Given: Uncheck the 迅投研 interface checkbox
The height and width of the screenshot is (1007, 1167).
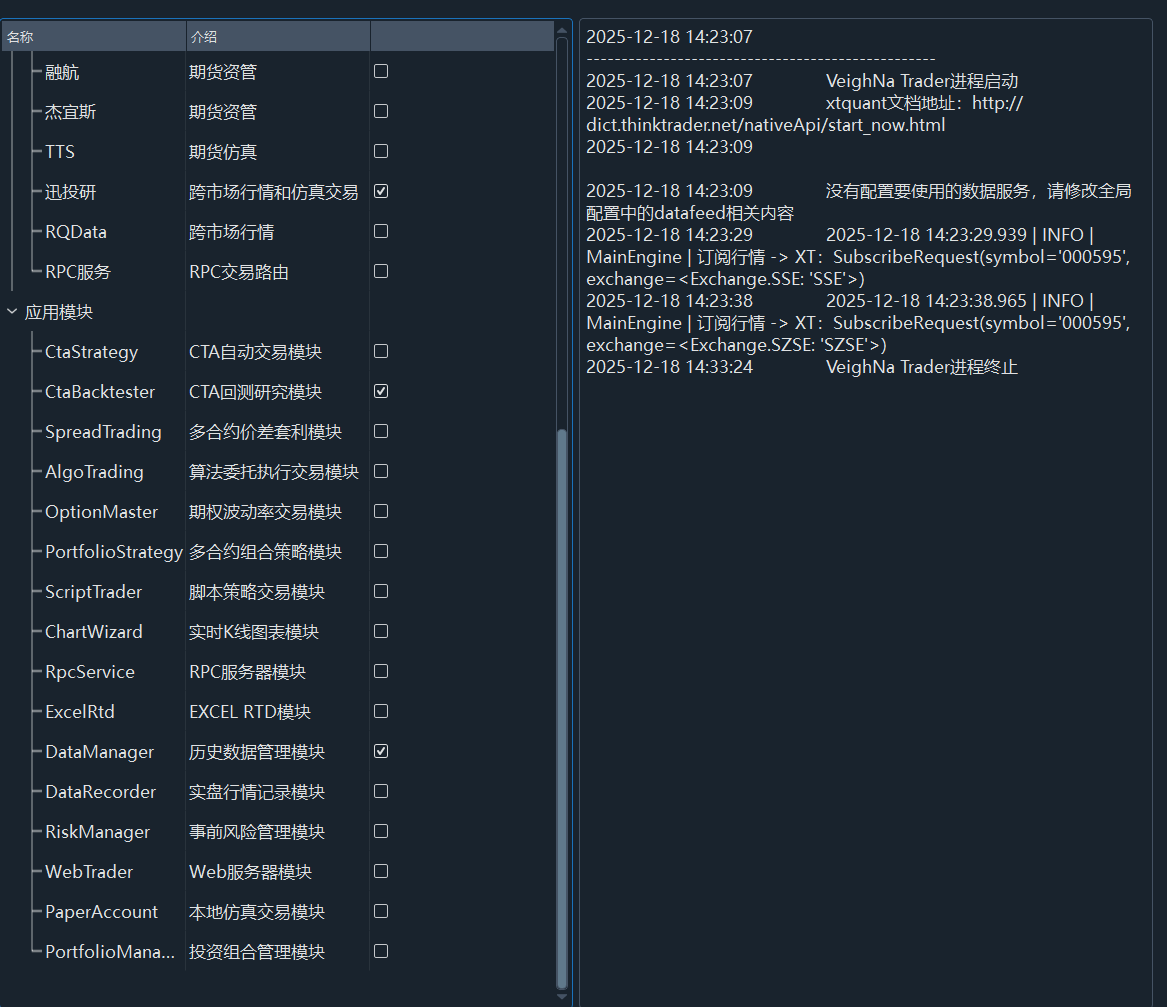Looking at the screenshot, I should [x=381, y=191].
